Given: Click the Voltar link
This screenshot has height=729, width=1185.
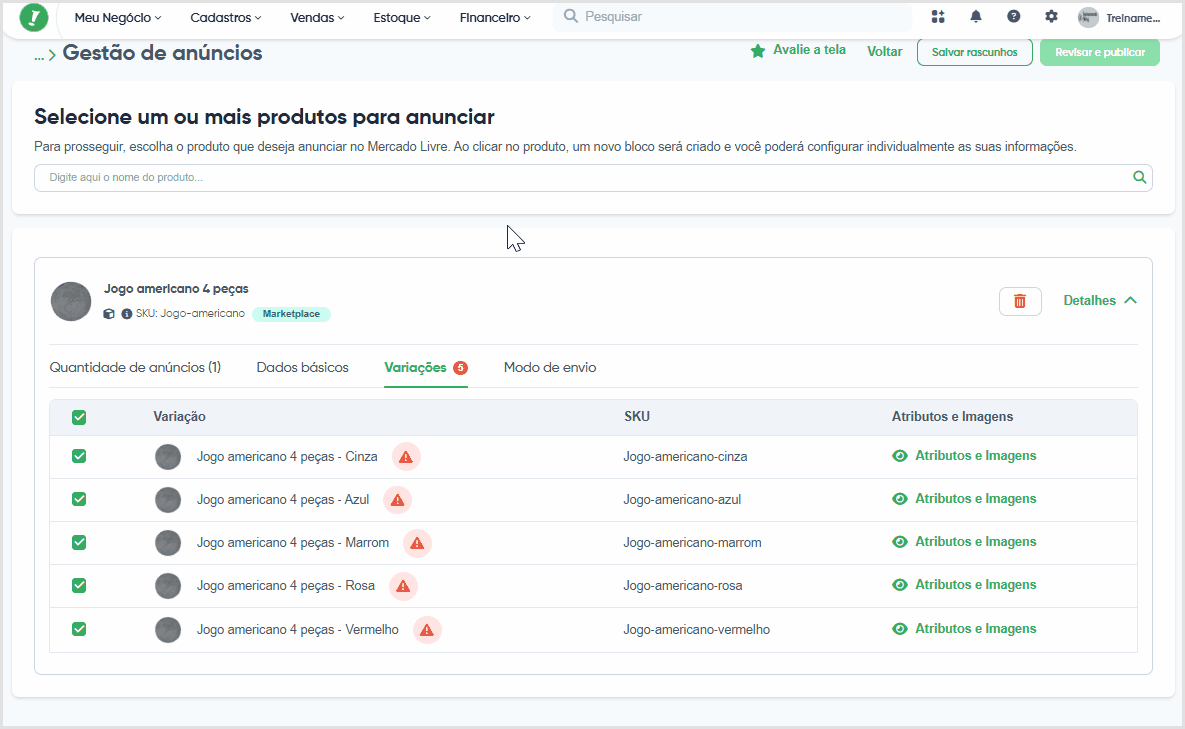Looking at the screenshot, I should click(x=884, y=51).
